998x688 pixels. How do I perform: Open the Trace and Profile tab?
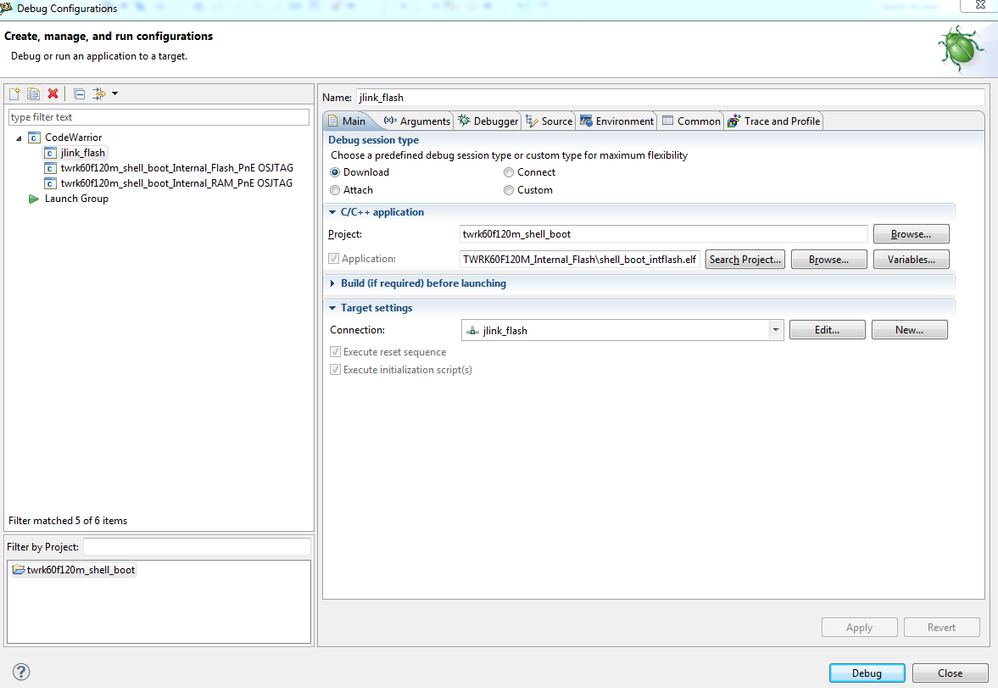coord(774,121)
